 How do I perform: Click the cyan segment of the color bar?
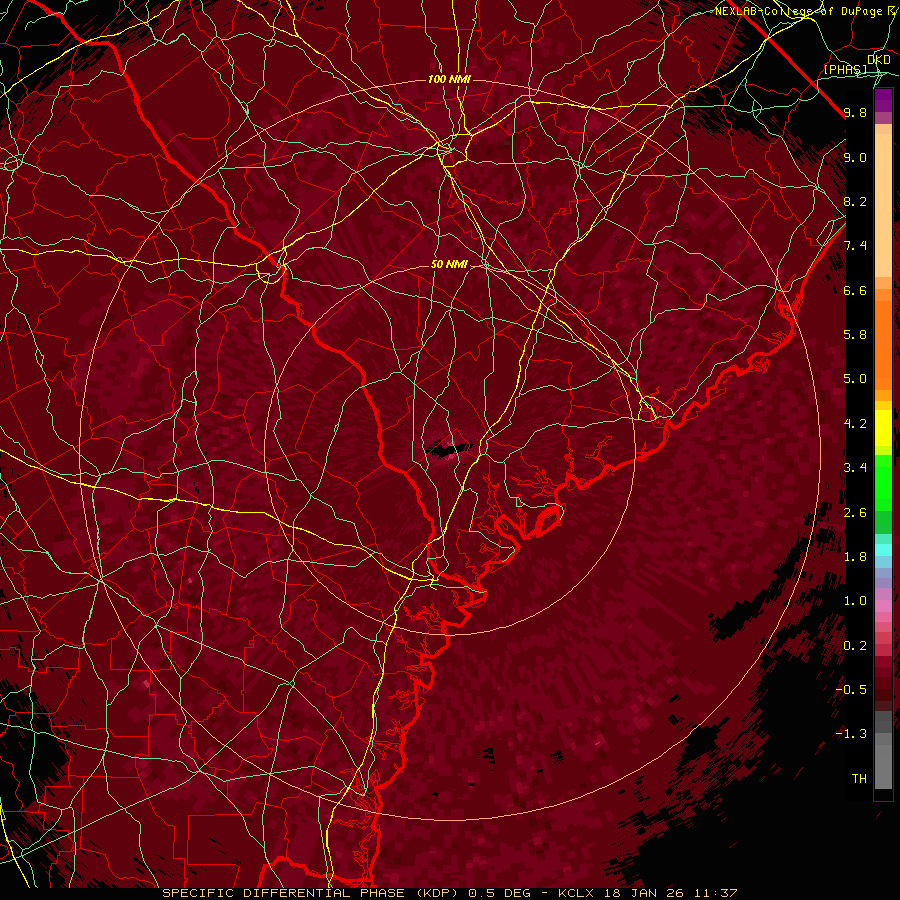(x=883, y=549)
